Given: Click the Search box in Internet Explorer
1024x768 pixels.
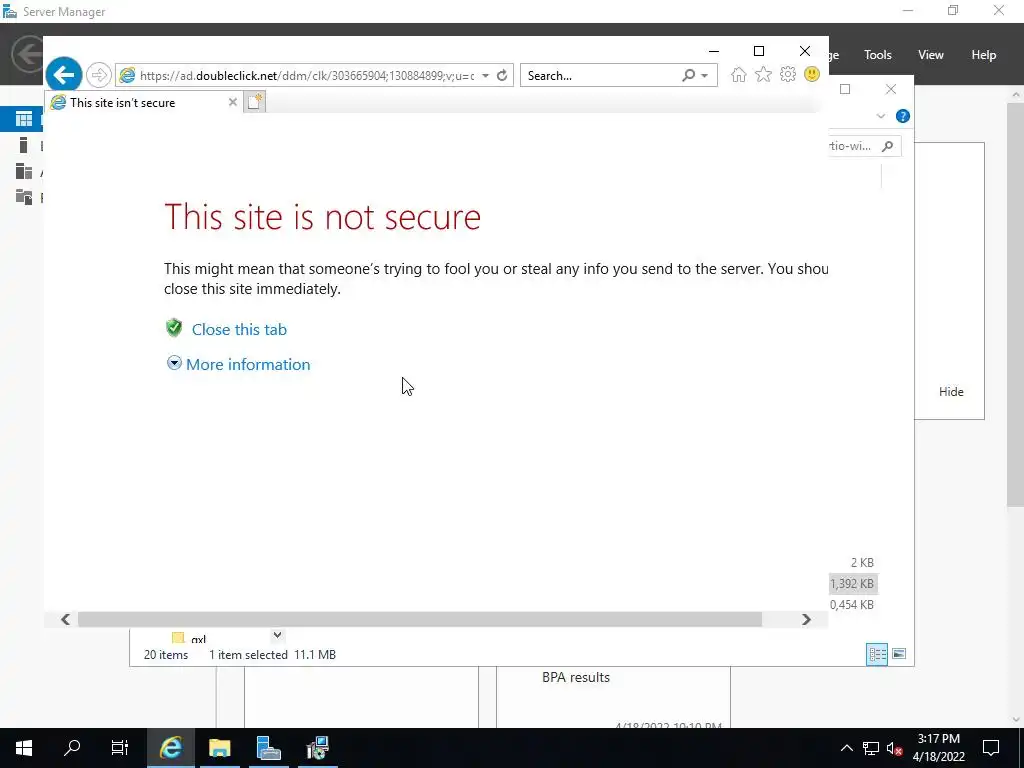Looking at the screenshot, I should coord(601,76).
